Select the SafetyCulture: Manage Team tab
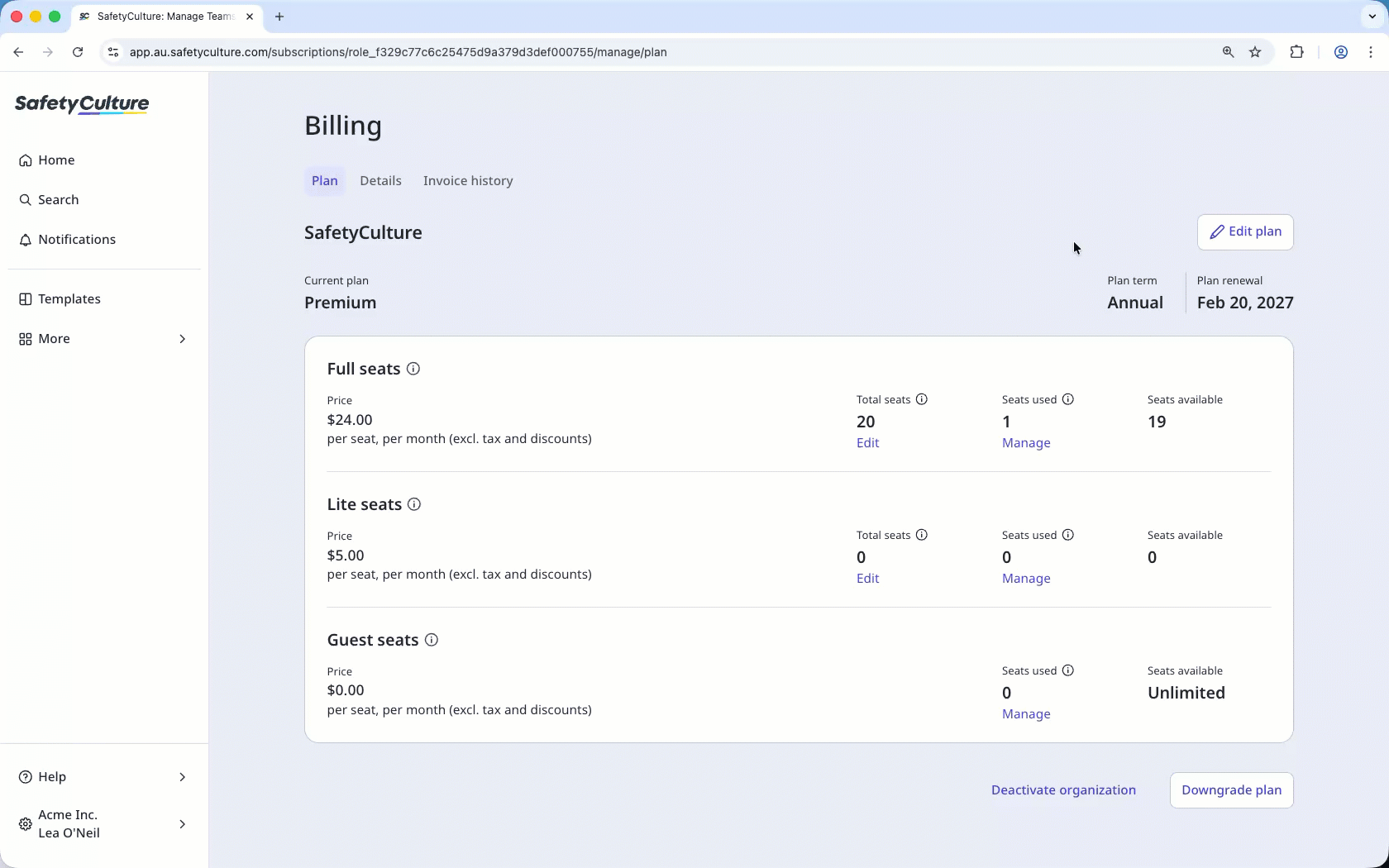 click(x=166, y=17)
